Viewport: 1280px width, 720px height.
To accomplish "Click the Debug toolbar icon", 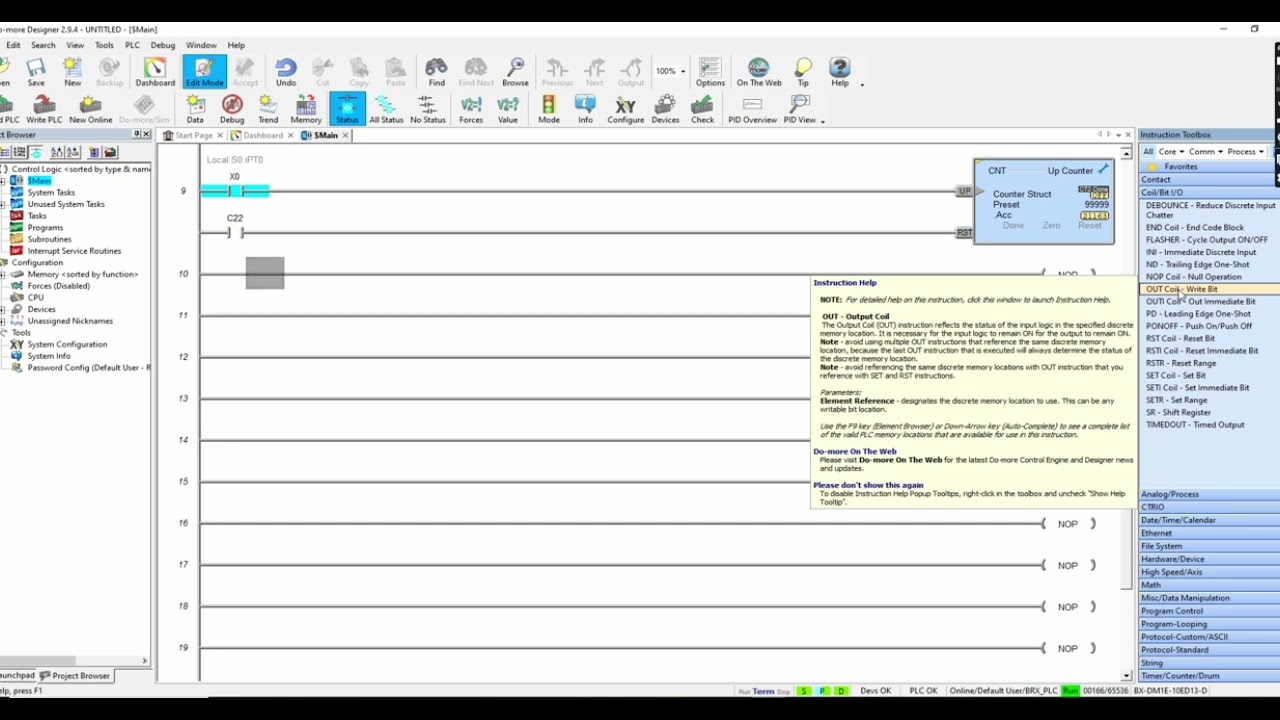I will [232, 110].
